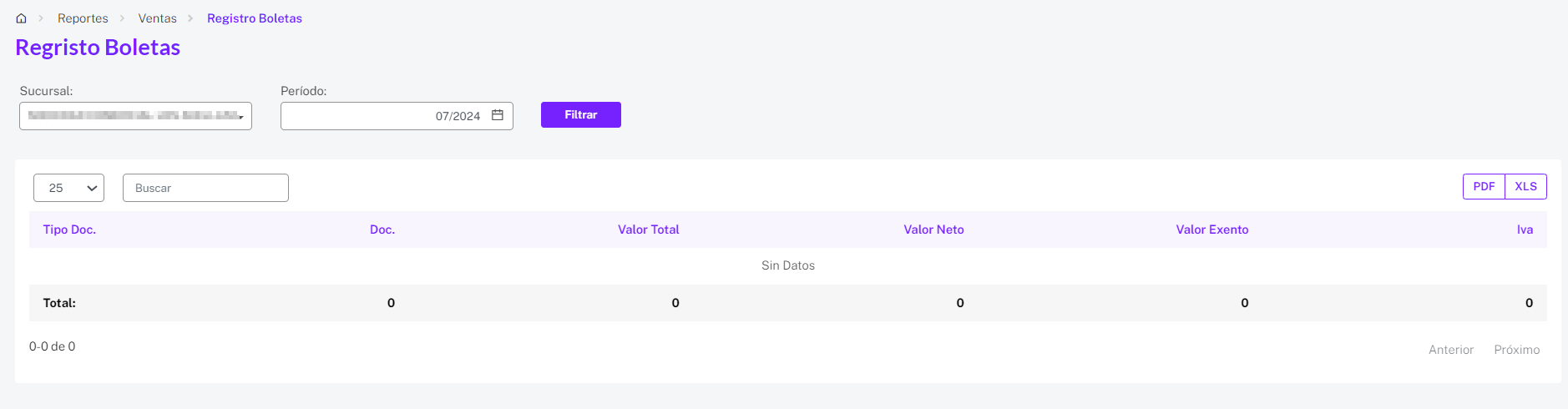
Task: Open the Ventas breadcrumb link
Action: click(x=158, y=18)
